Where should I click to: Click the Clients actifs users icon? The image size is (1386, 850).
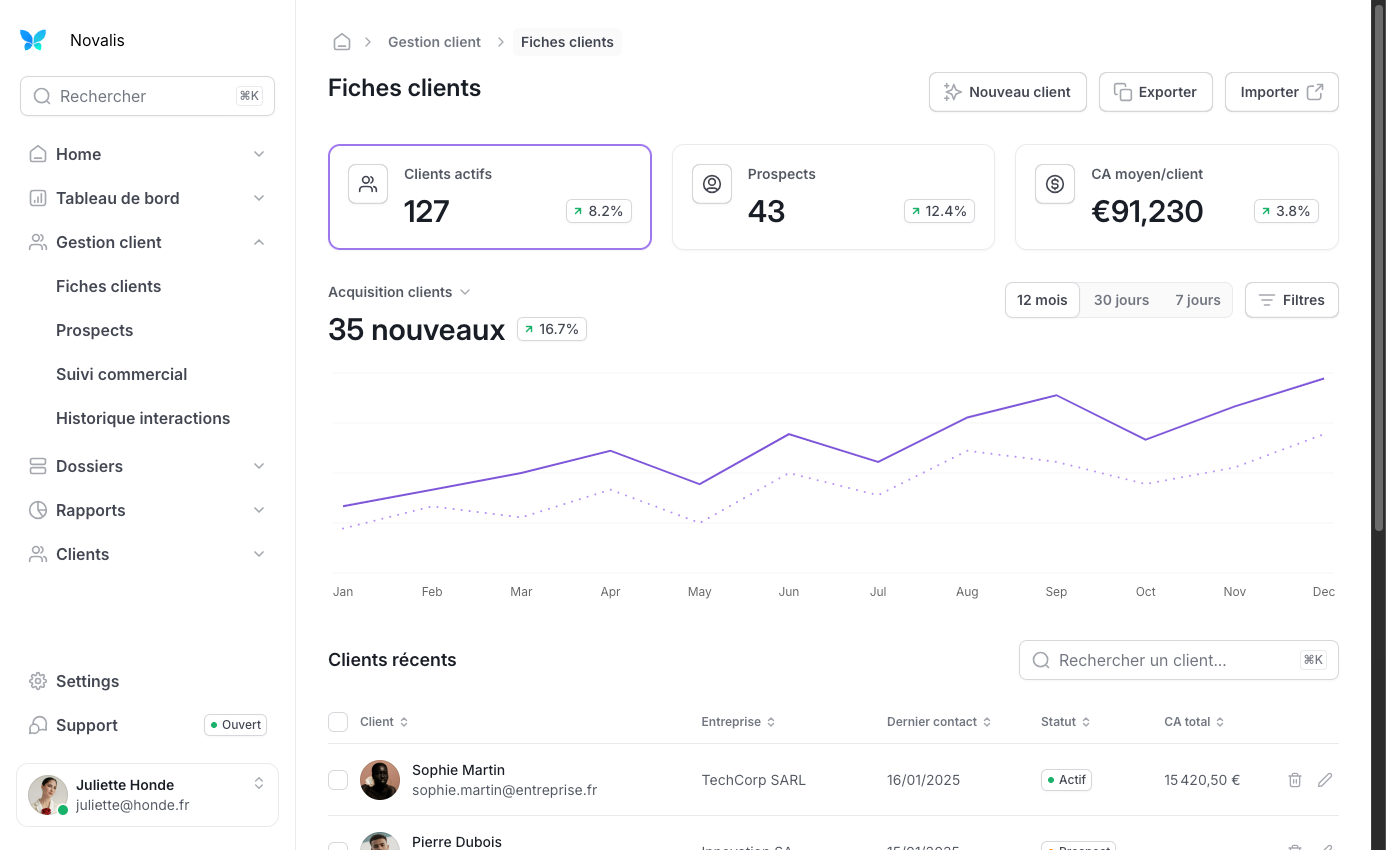[368, 184]
